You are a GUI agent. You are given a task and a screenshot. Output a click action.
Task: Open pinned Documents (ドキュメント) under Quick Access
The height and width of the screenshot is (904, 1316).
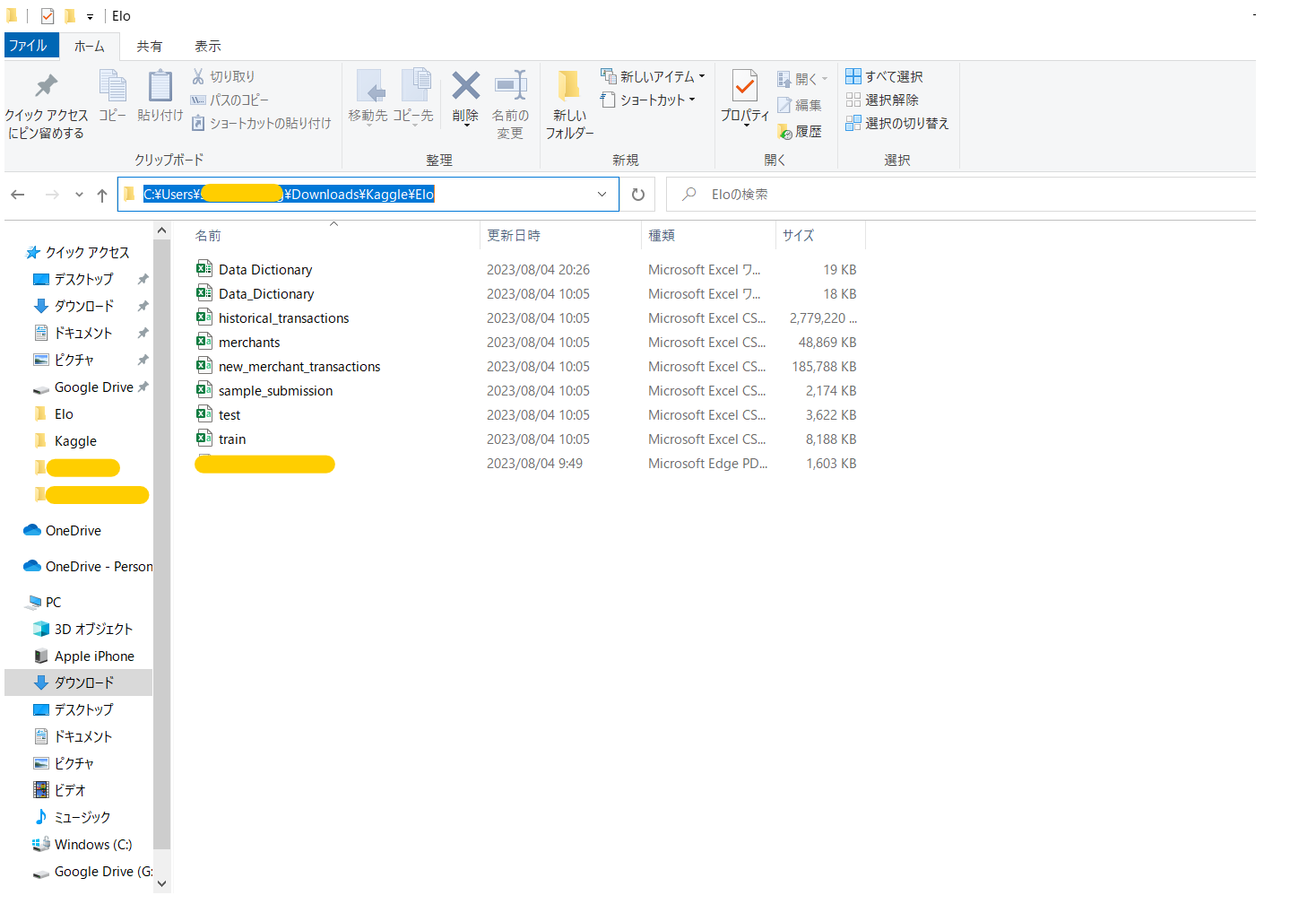(x=82, y=334)
